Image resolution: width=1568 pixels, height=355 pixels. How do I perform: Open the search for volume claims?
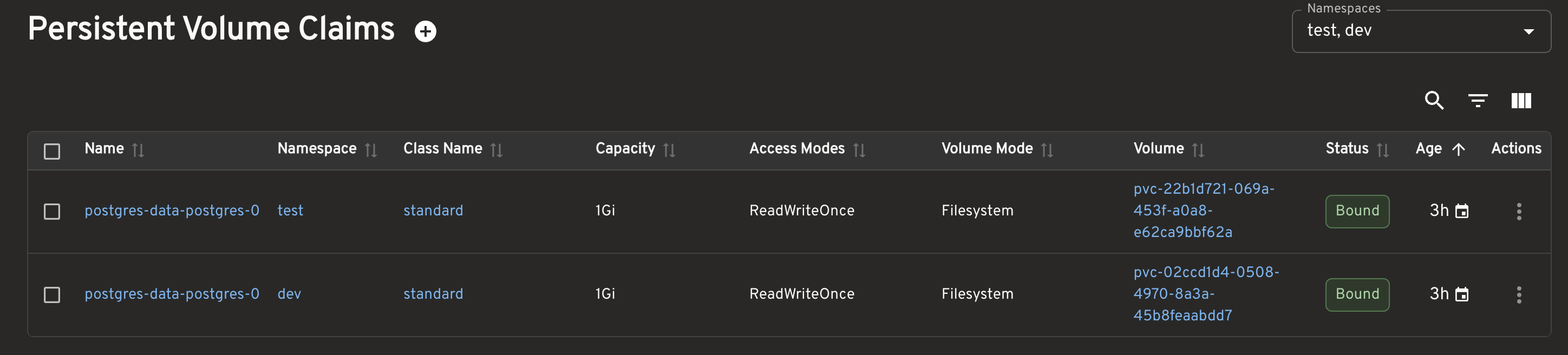(x=1434, y=100)
